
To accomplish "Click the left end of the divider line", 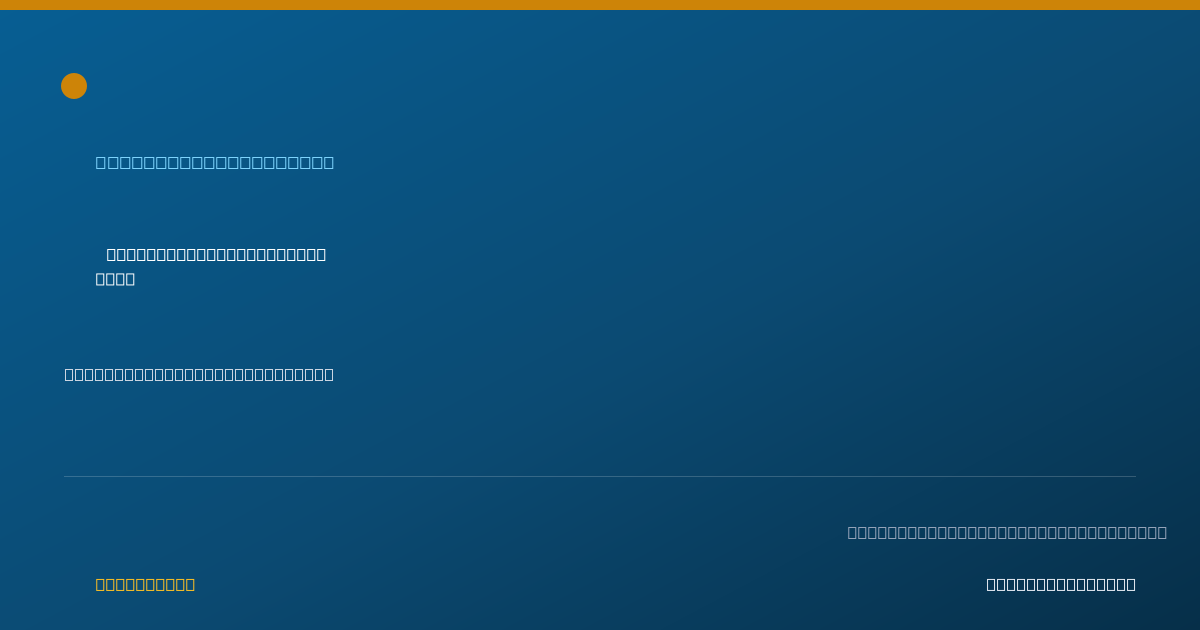I will click(x=65, y=476).
